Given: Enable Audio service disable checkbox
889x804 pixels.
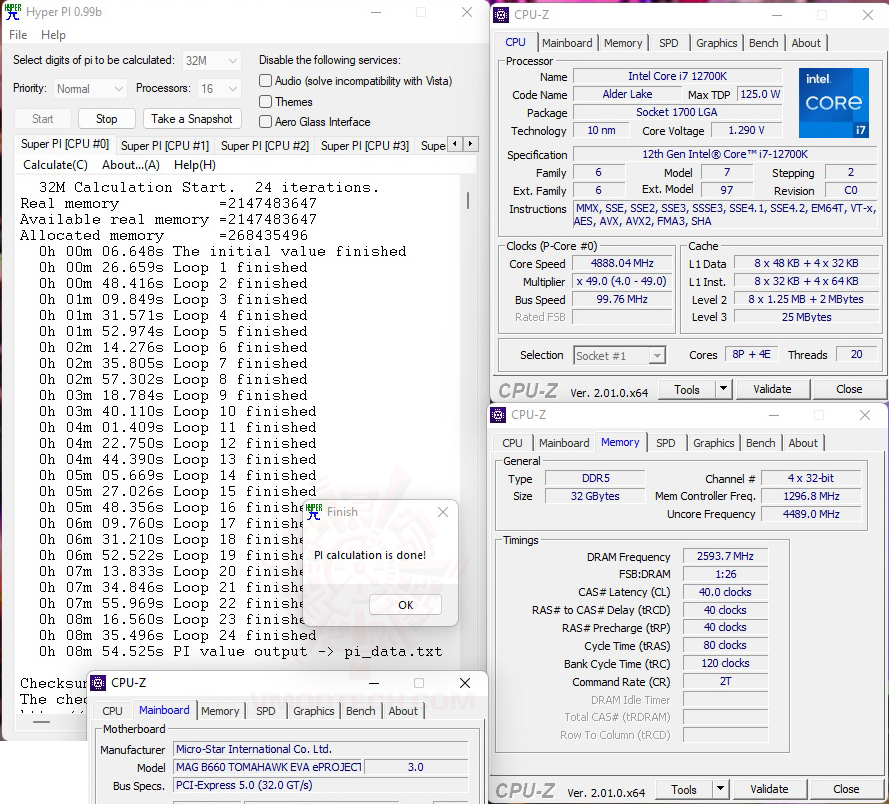Looking at the screenshot, I should 265,81.
